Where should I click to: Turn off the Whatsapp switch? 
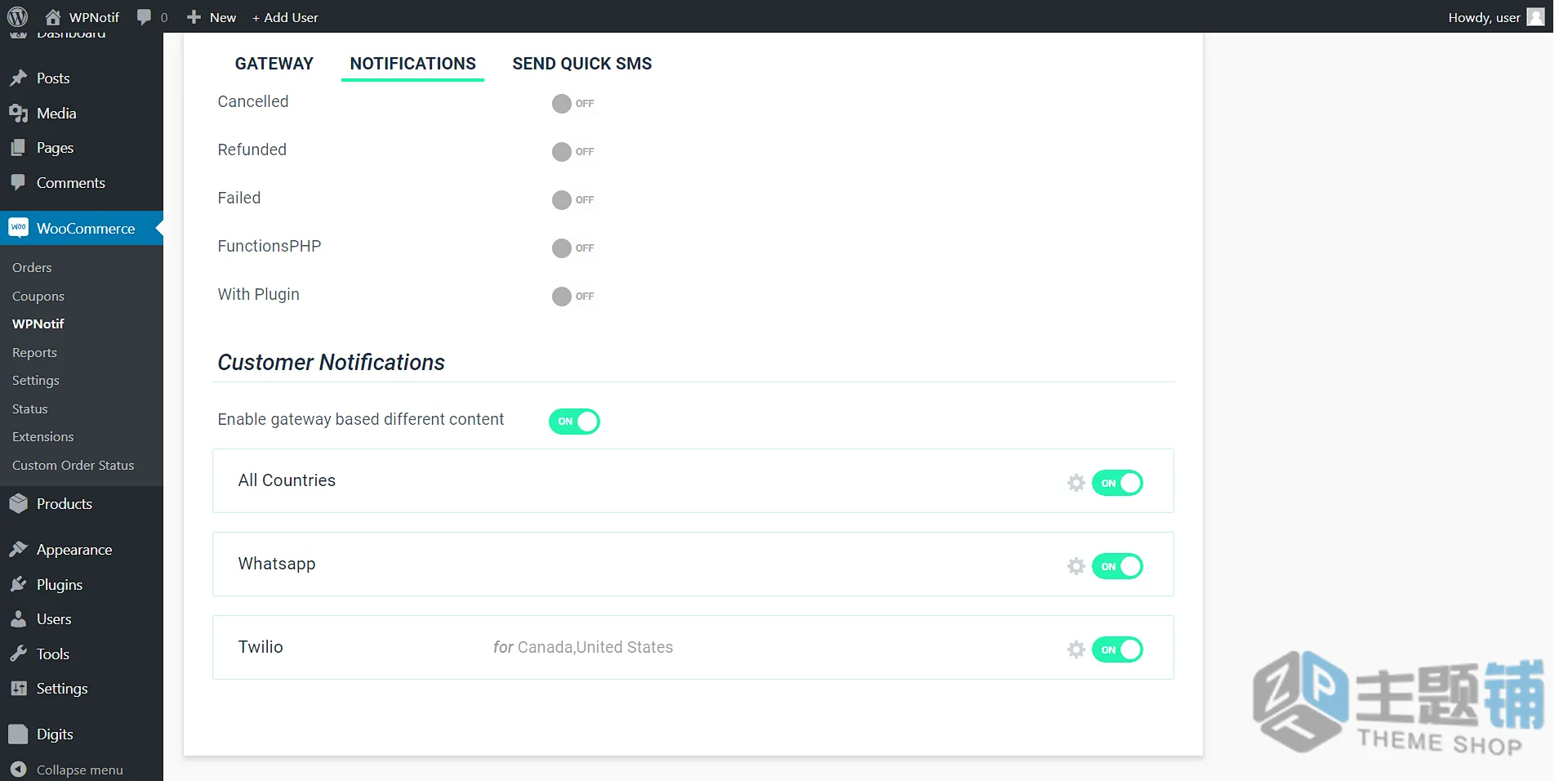click(1117, 566)
